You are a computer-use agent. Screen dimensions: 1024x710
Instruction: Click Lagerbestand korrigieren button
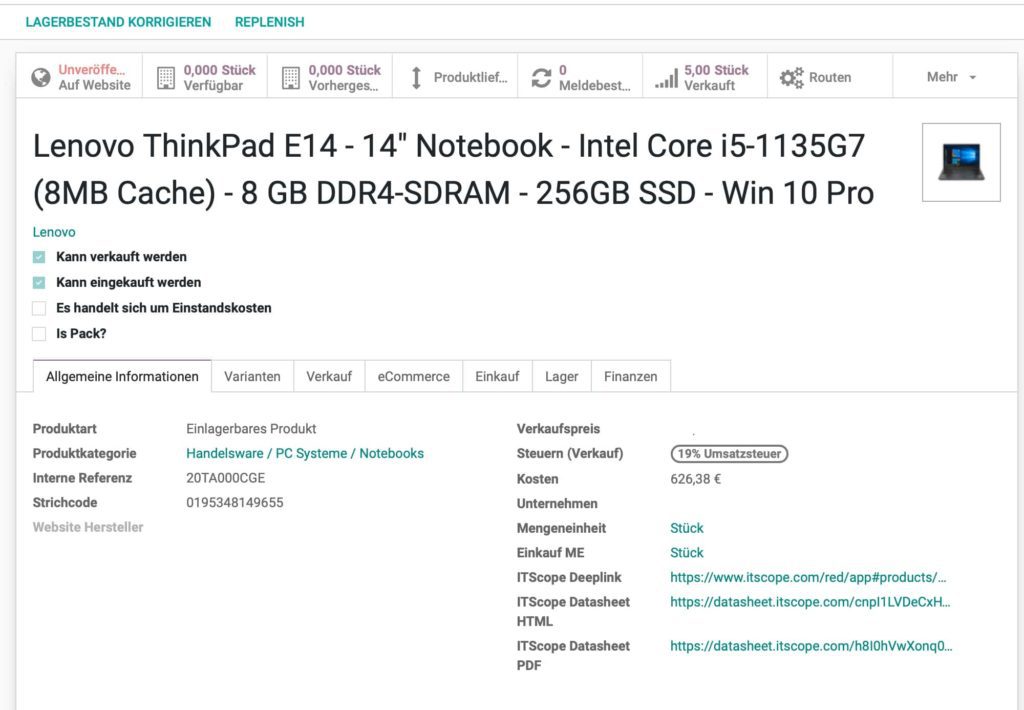point(118,22)
